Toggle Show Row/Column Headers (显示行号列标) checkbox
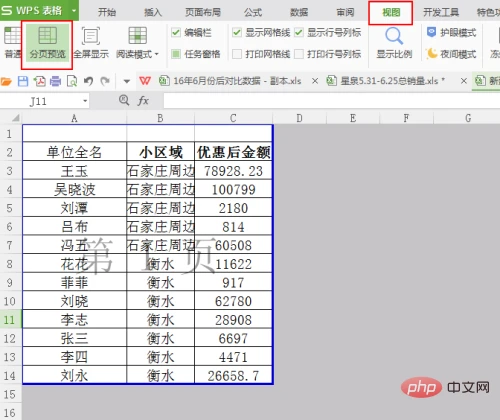 pyautogui.click(x=299, y=33)
